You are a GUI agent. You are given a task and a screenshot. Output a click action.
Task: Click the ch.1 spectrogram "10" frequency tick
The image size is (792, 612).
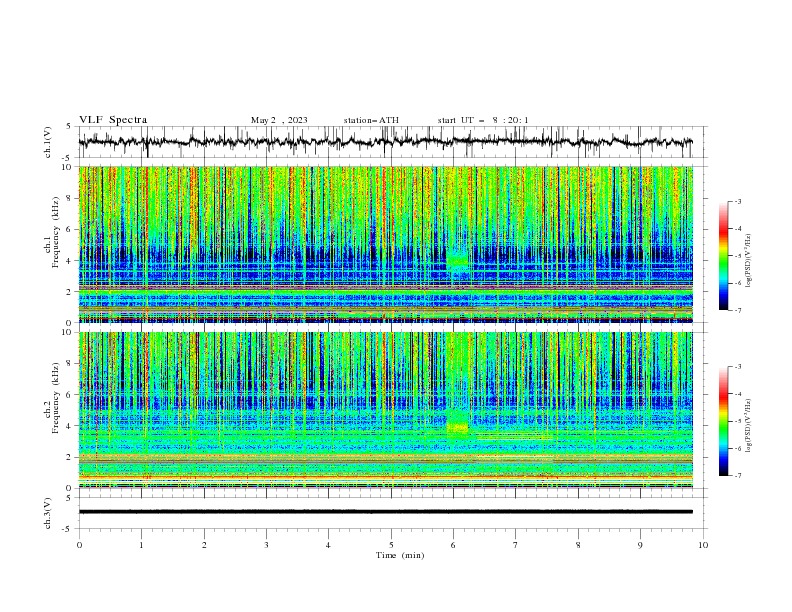pos(68,167)
